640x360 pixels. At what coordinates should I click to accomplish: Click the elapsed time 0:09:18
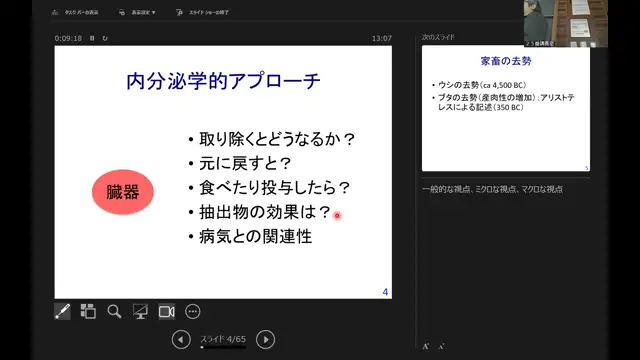tap(68, 38)
